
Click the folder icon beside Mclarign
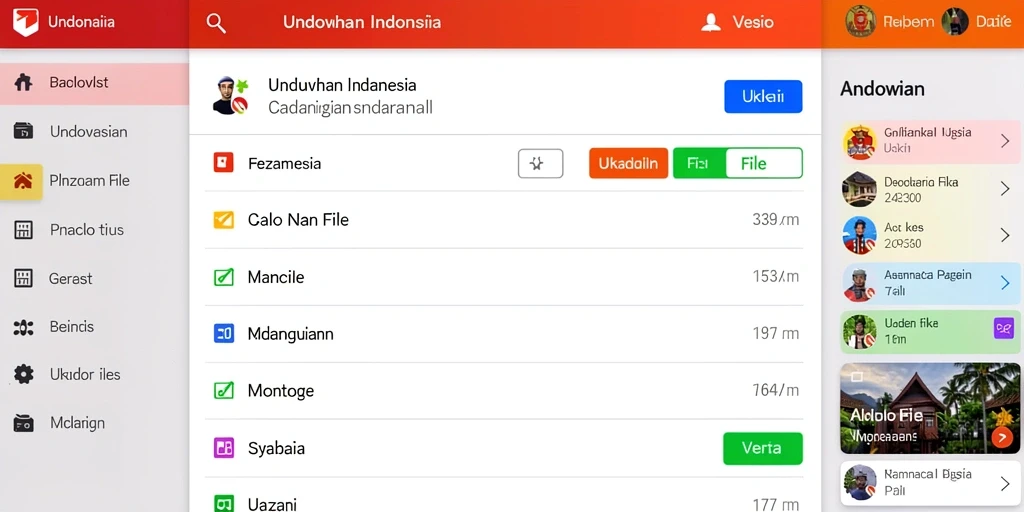[x=24, y=423]
